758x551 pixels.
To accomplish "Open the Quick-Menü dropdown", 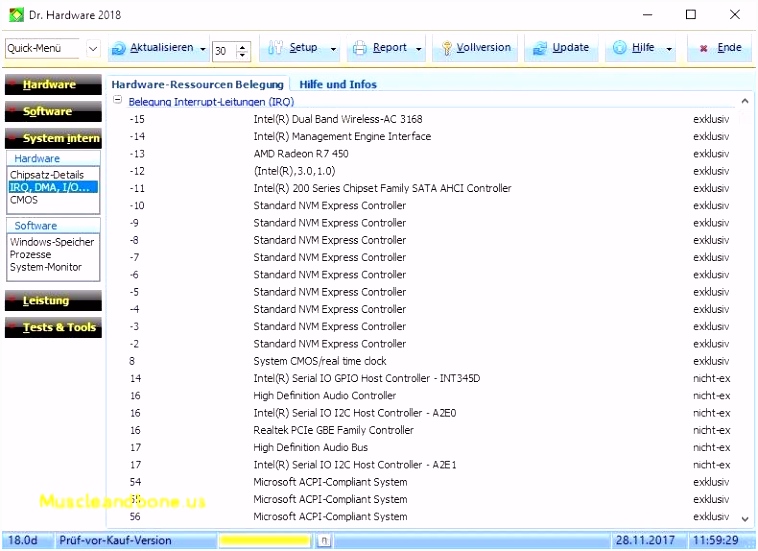I will coord(93,48).
